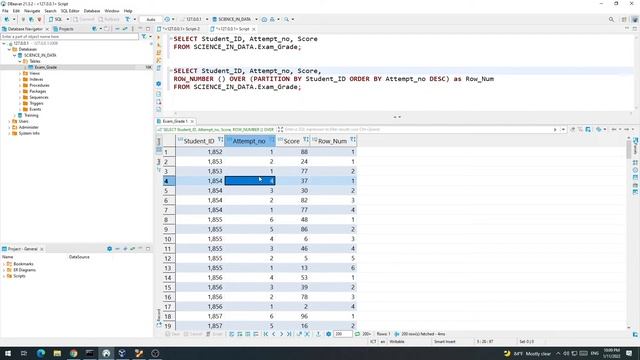
Task: Collapse the Tables folder
Action: (x=20, y=61)
